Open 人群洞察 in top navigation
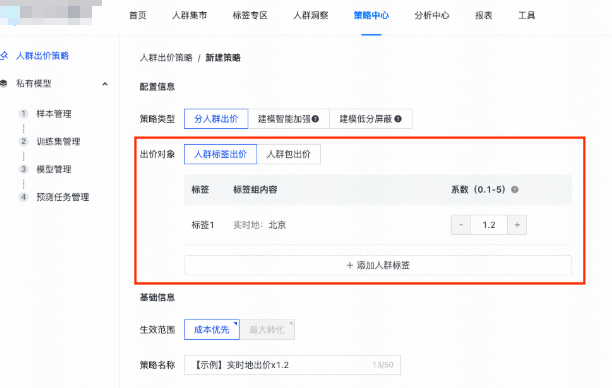 point(311,15)
